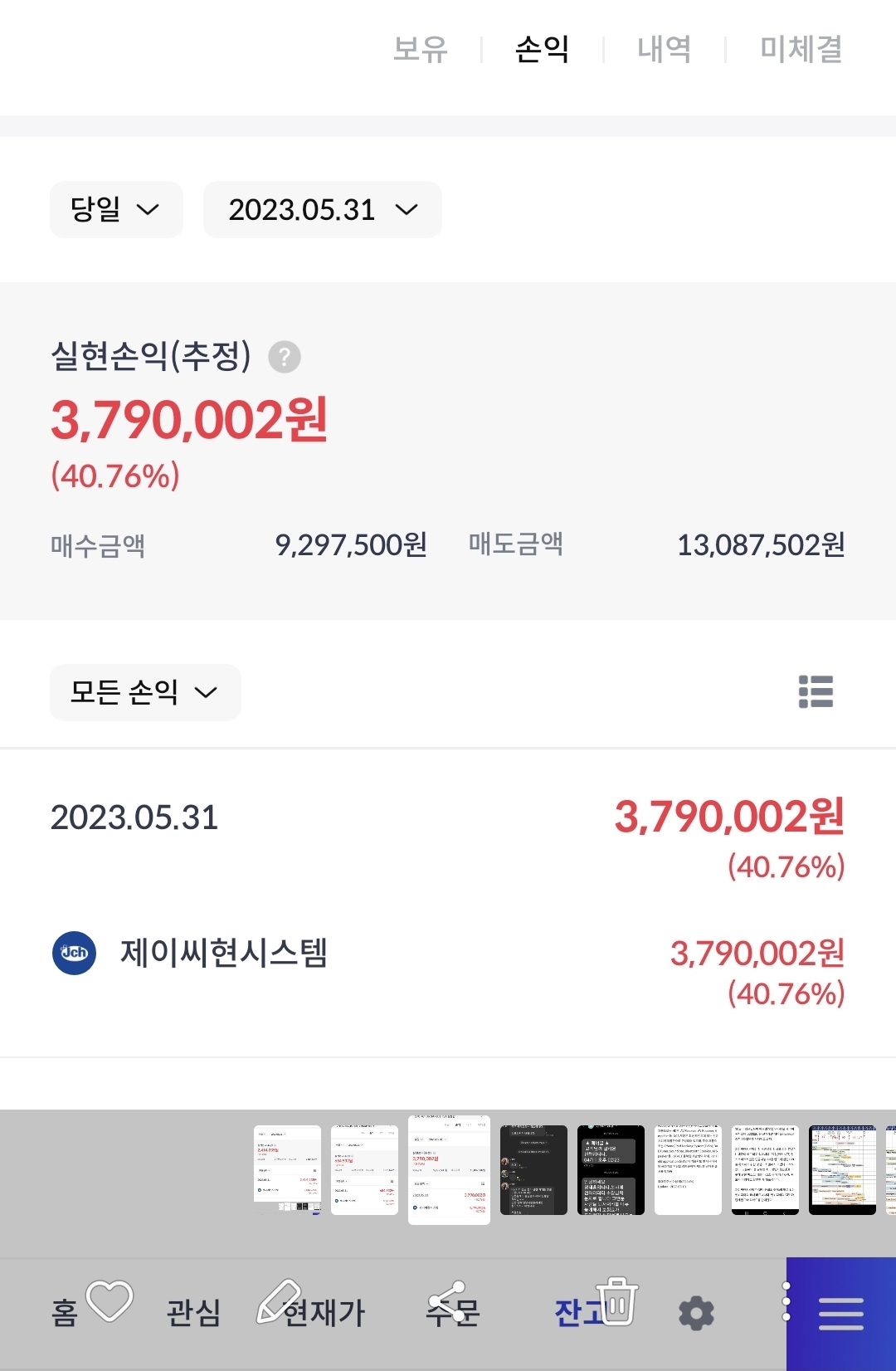Switch to the 내역 tab

click(664, 49)
